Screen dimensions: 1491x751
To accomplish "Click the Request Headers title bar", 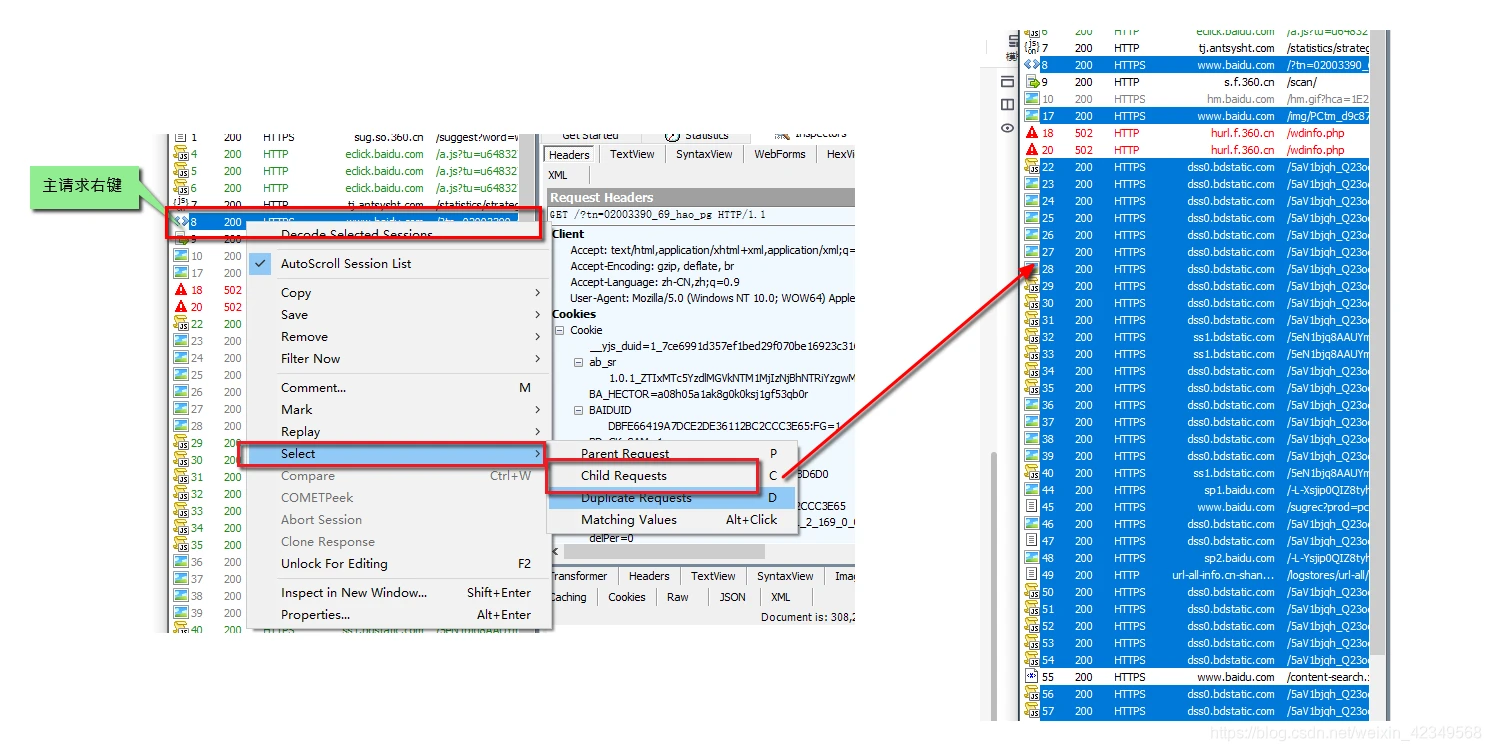I will coord(700,198).
